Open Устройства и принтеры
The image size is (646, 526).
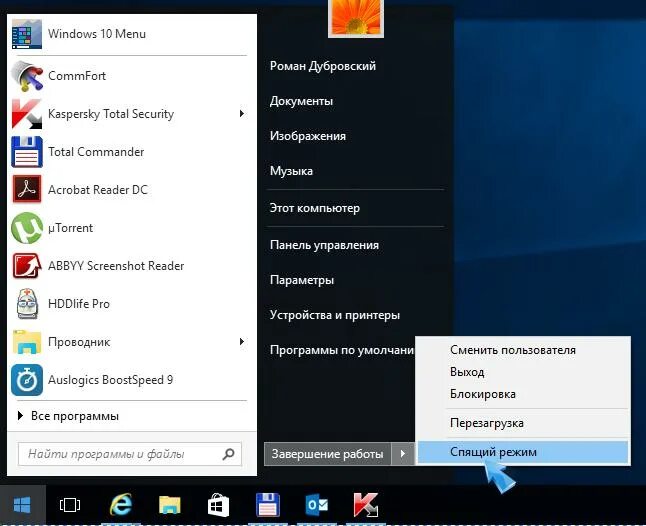(x=335, y=315)
